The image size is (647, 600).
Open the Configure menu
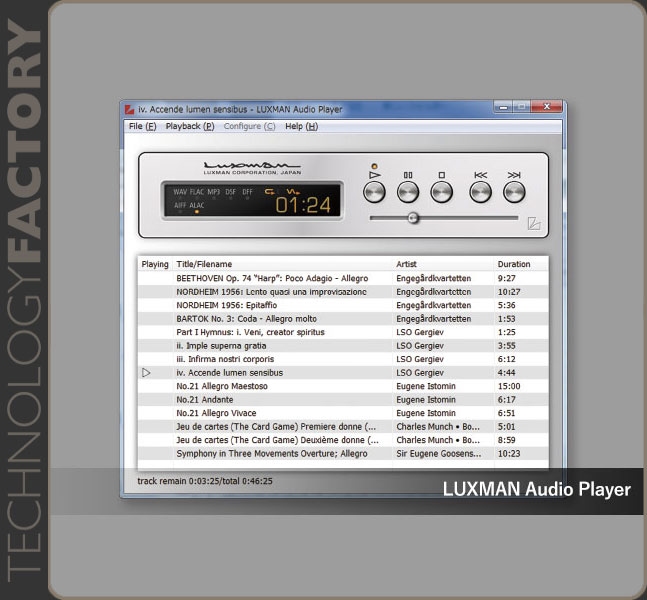[x=249, y=126]
